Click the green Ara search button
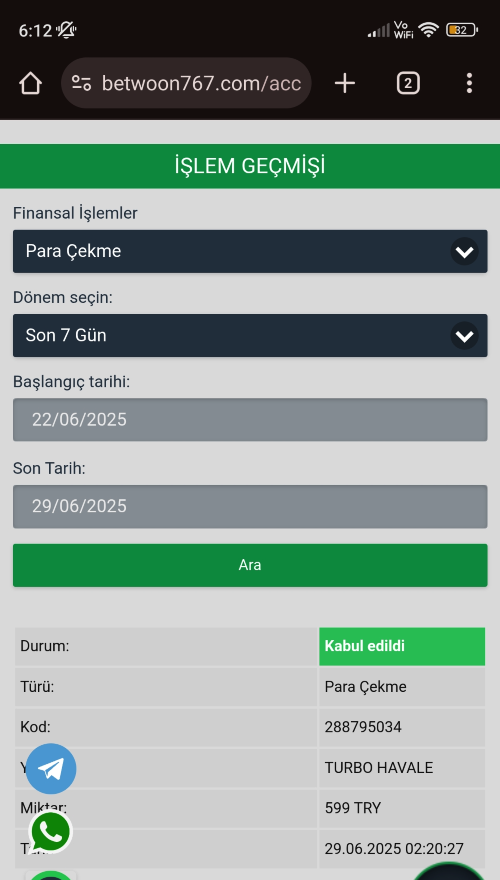This screenshot has height=880, width=500. 250,565
